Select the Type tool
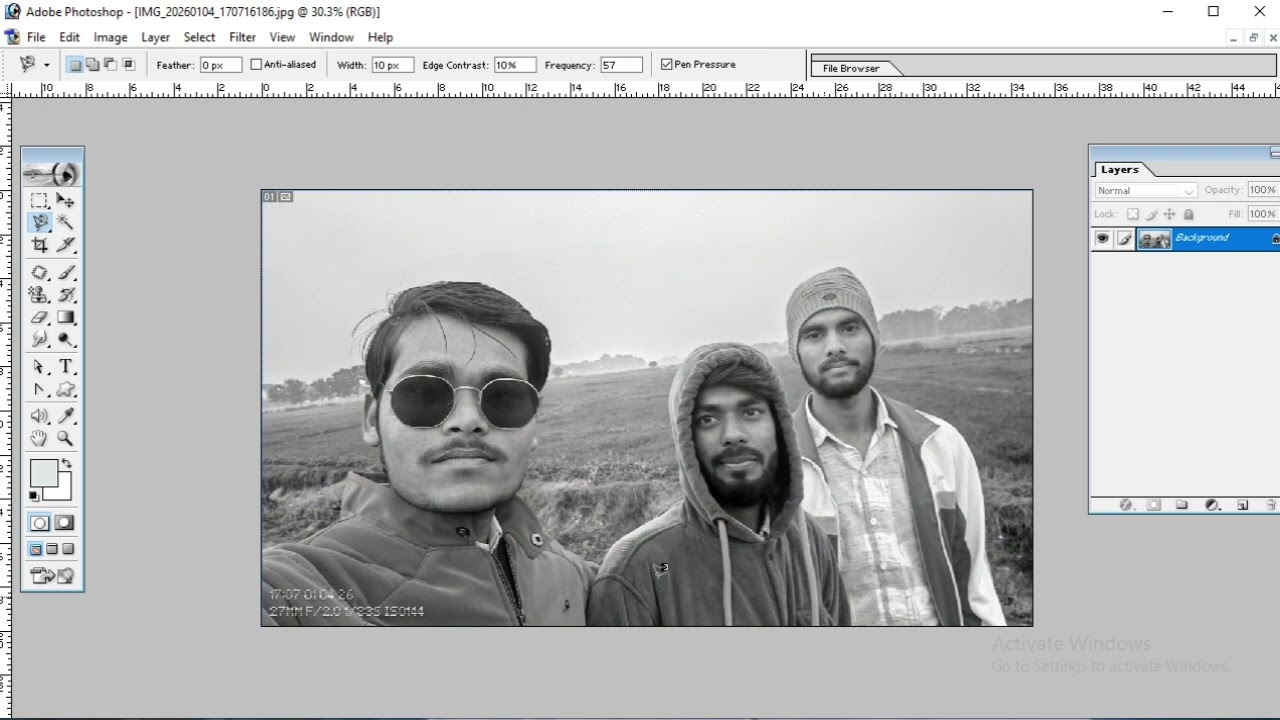The height and width of the screenshot is (720, 1280). coord(65,367)
